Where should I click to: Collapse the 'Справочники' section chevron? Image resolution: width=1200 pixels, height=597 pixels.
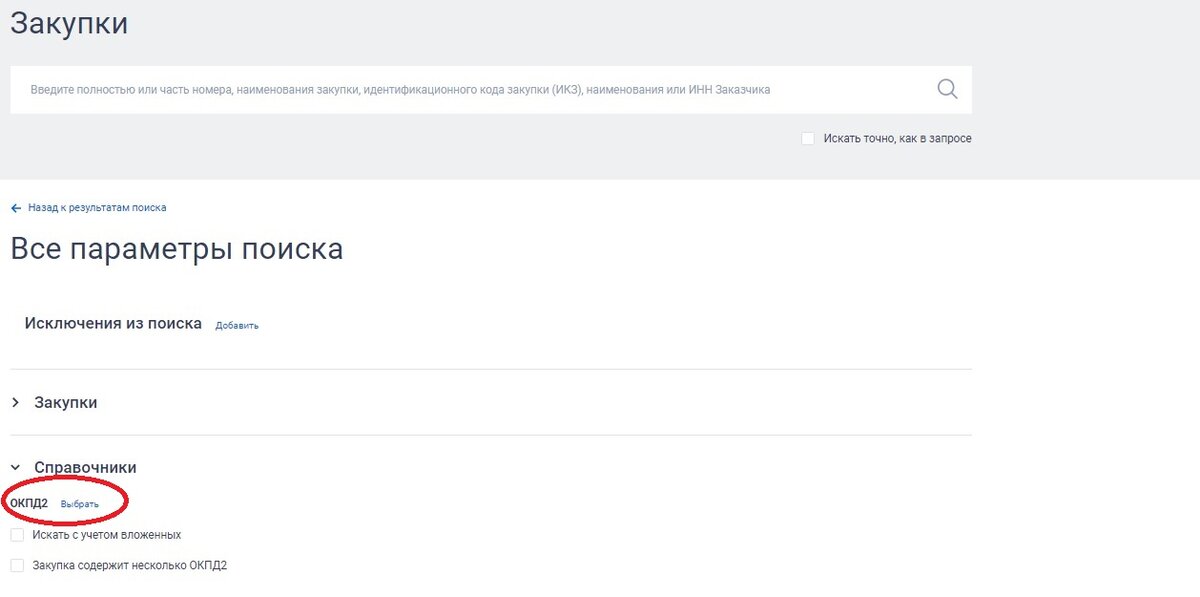point(15,467)
